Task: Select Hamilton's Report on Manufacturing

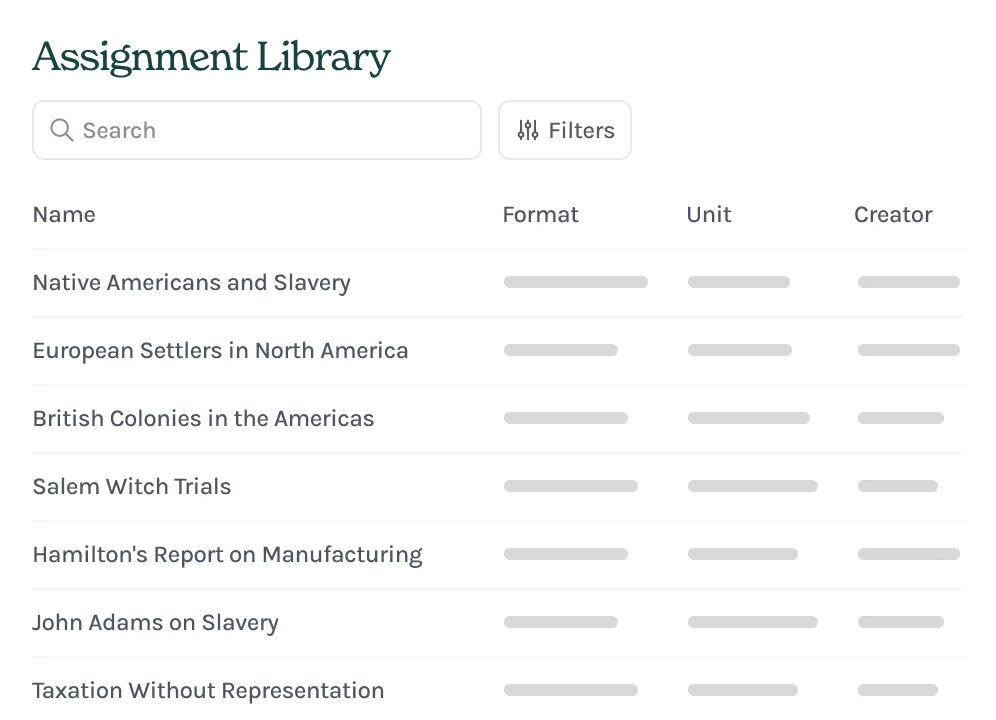Action: click(227, 554)
